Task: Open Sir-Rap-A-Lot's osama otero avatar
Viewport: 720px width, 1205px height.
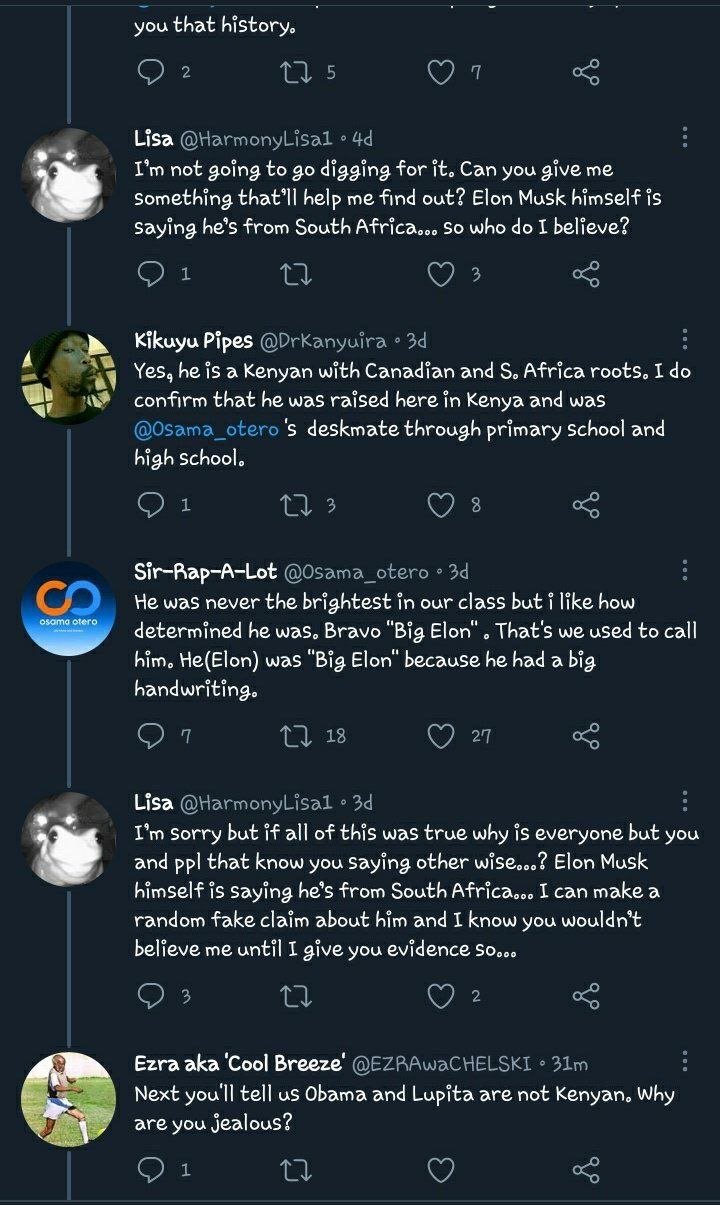Action: click(69, 608)
